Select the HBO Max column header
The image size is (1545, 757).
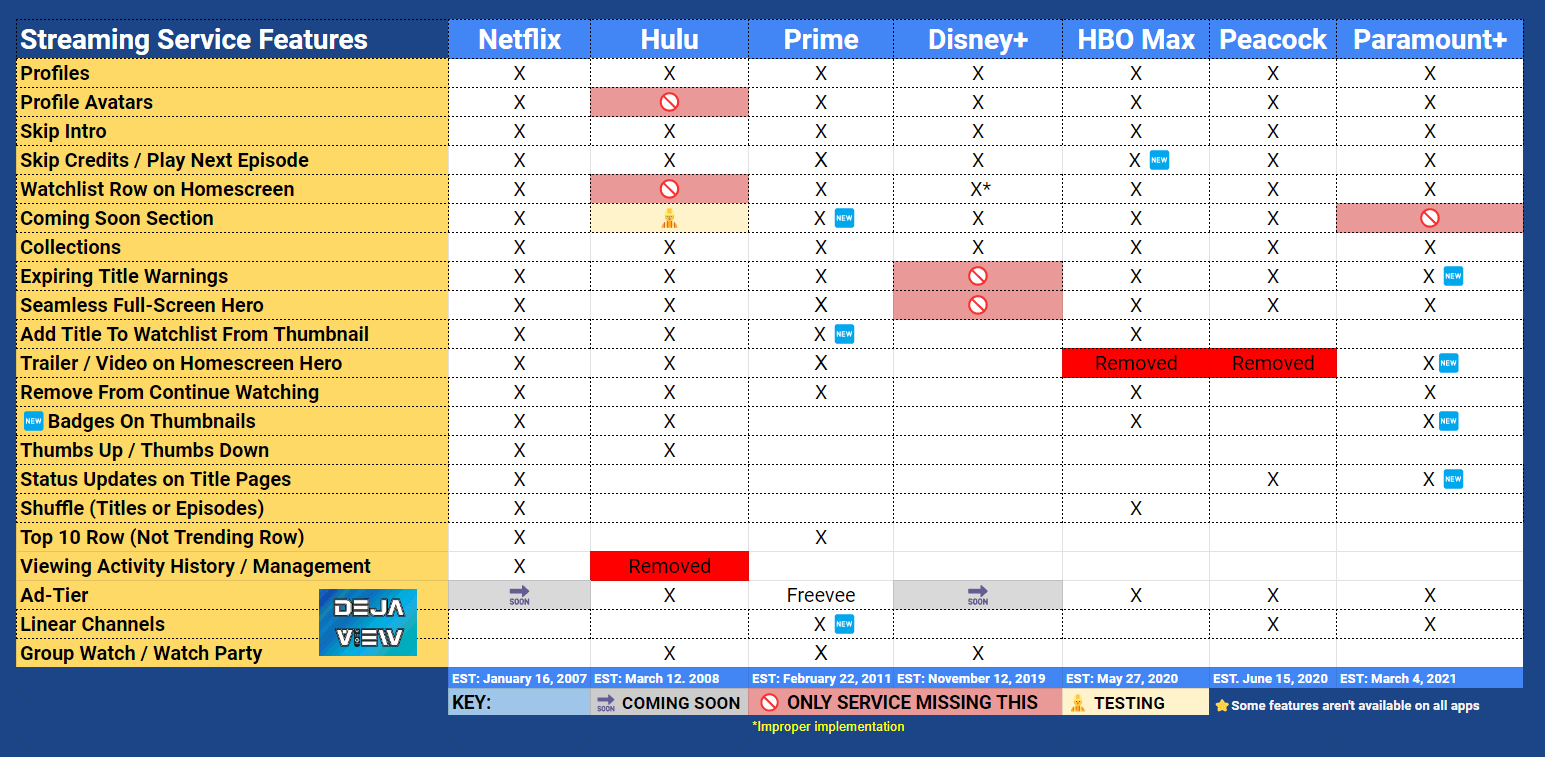pos(1136,39)
